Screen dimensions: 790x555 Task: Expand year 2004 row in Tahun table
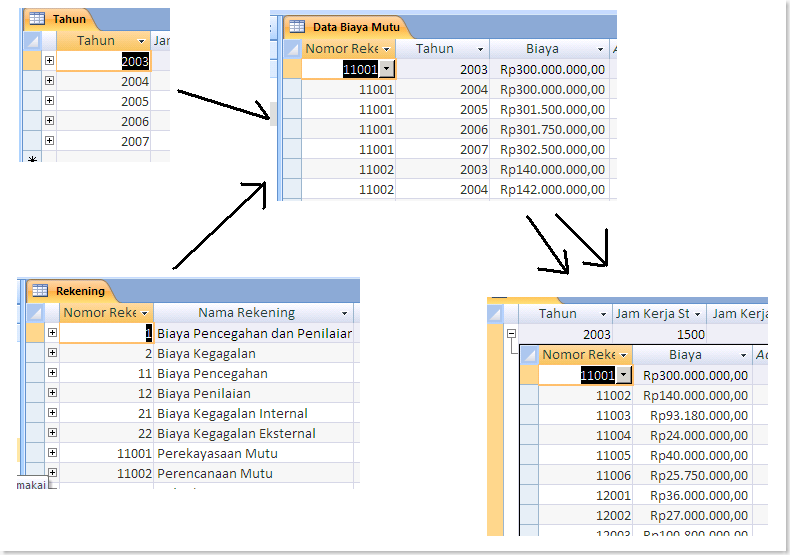(49, 81)
